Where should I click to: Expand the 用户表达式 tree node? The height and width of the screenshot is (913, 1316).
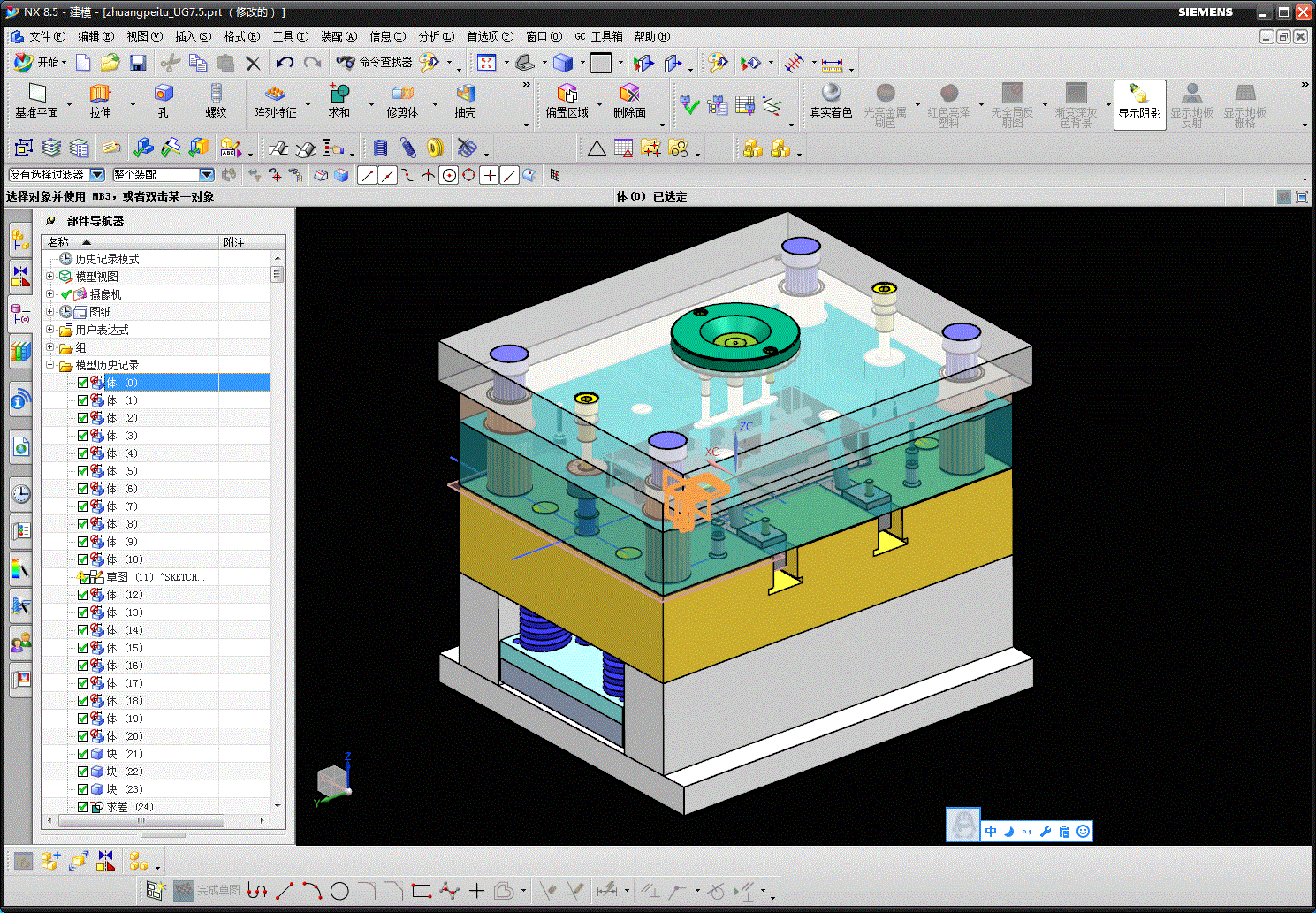50,330
